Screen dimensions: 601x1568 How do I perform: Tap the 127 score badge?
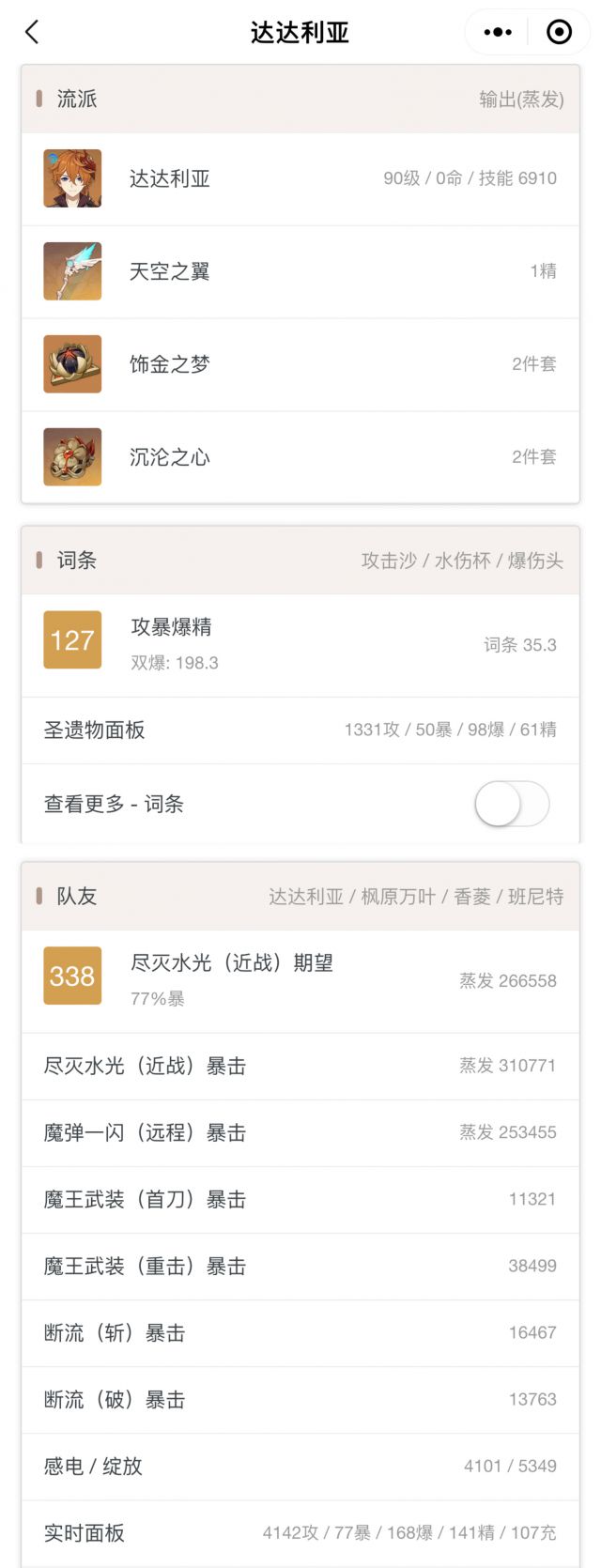pyautogui.click(x=72, y=640)
